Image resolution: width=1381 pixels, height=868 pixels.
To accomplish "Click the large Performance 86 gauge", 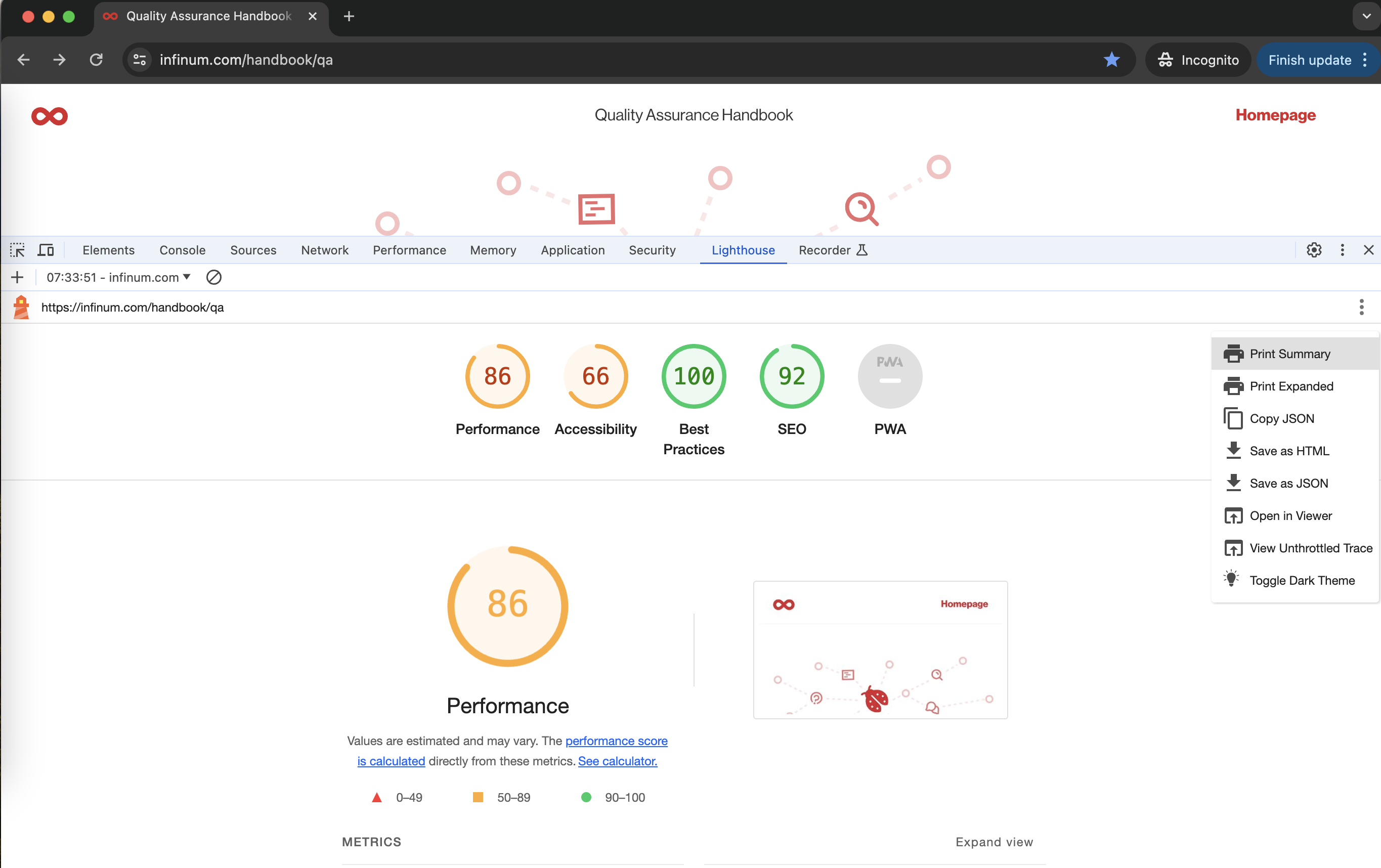I will (507, 606).
